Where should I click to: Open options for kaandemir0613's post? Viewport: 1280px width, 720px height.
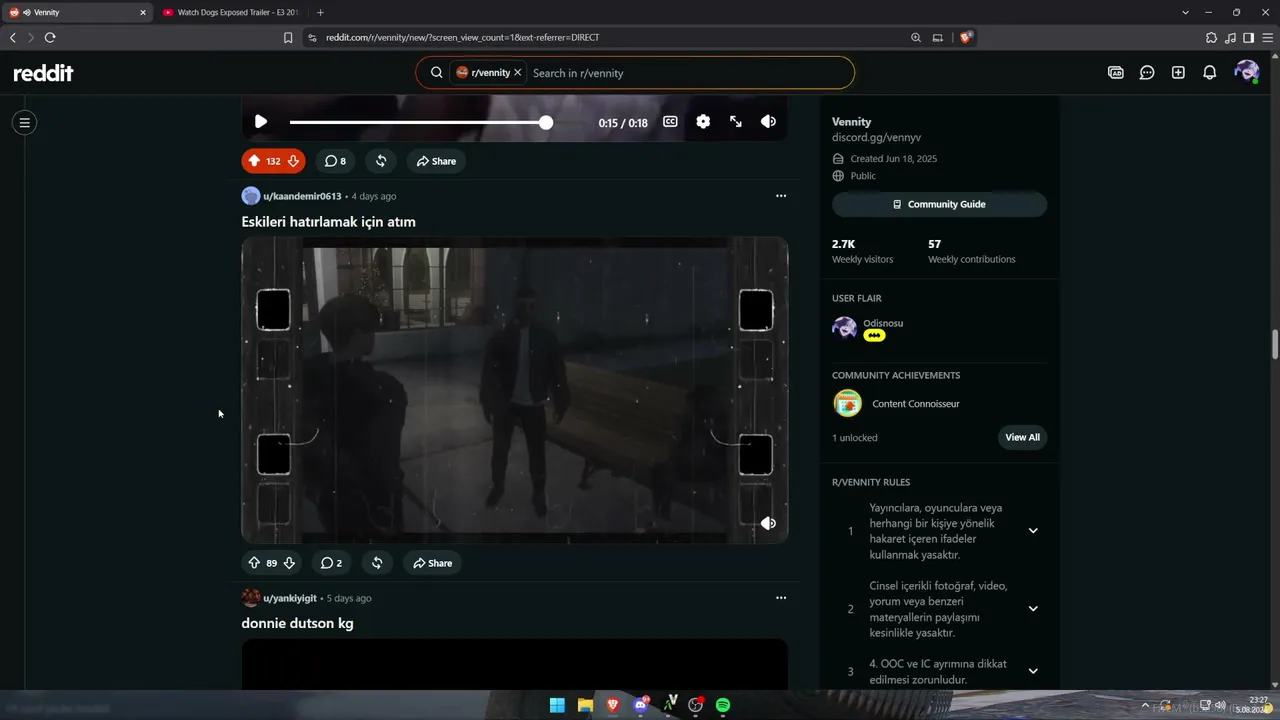tap(781, 196)
